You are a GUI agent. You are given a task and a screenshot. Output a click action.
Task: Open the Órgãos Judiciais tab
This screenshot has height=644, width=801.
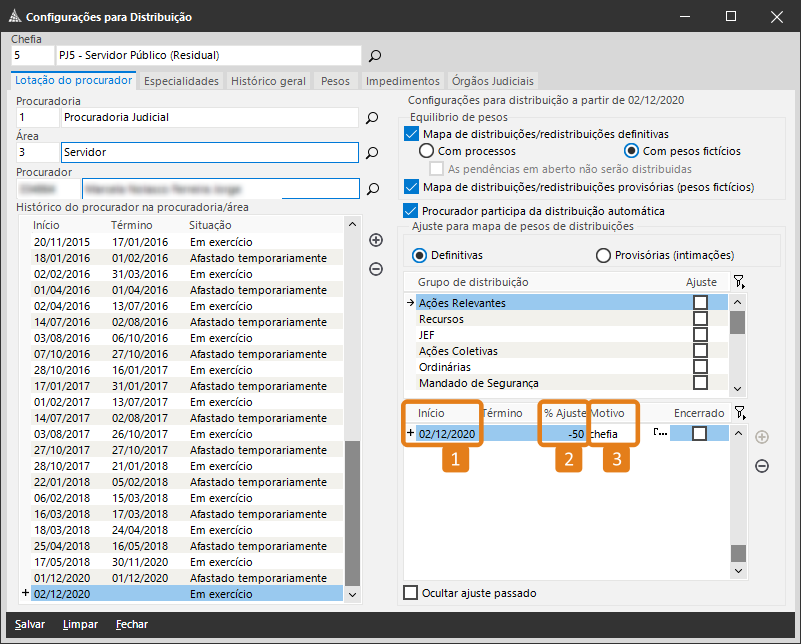click(x=493, y=81)
